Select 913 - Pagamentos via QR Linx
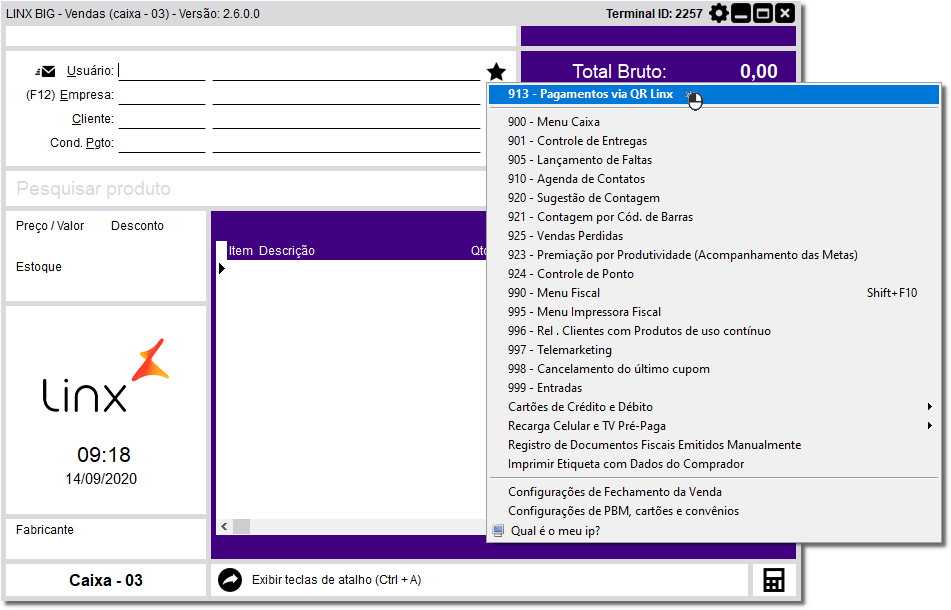 pyautogui.click(x=714, y=94)
